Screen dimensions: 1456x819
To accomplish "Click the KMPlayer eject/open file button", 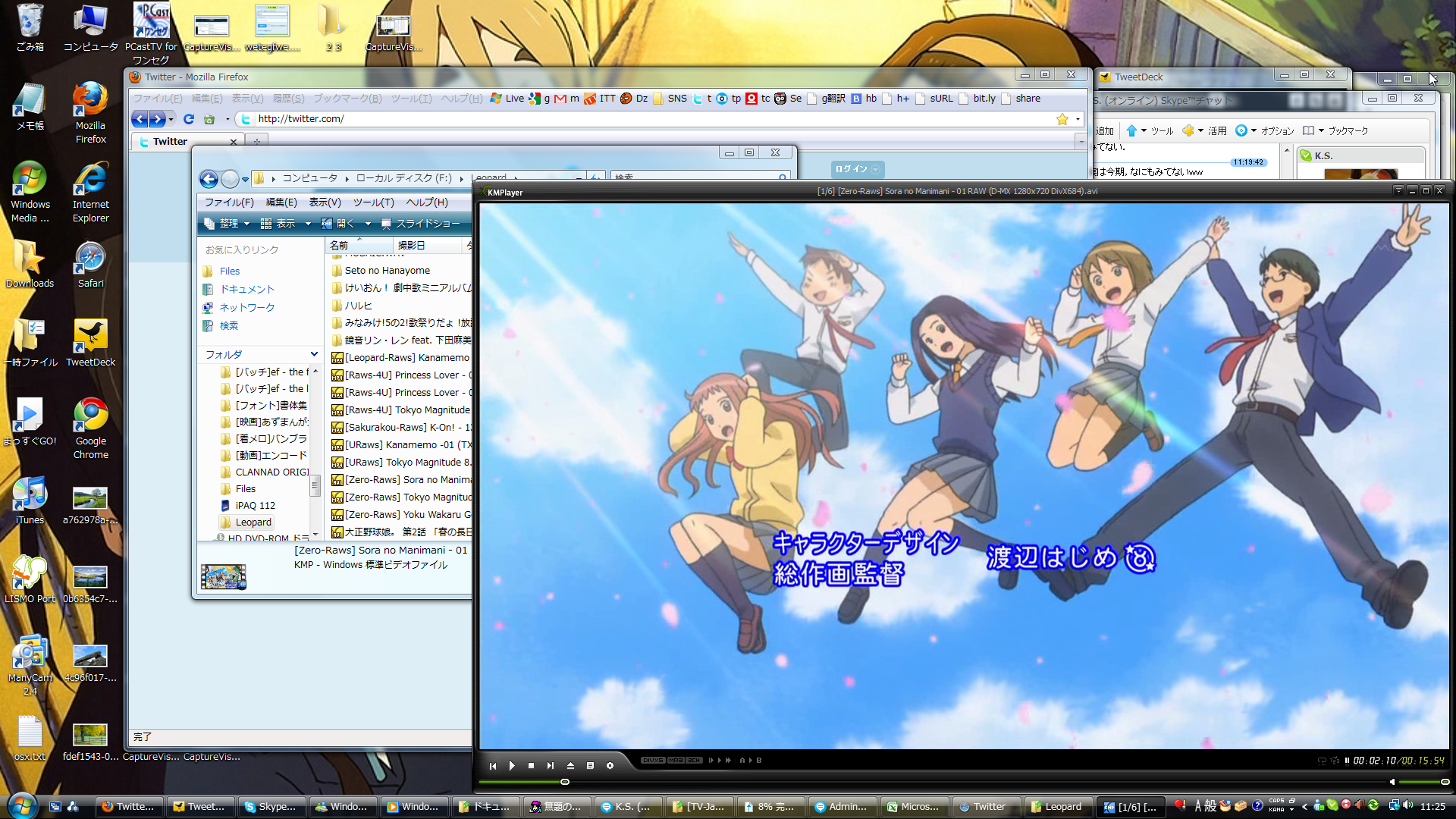I will coord(570,765).
